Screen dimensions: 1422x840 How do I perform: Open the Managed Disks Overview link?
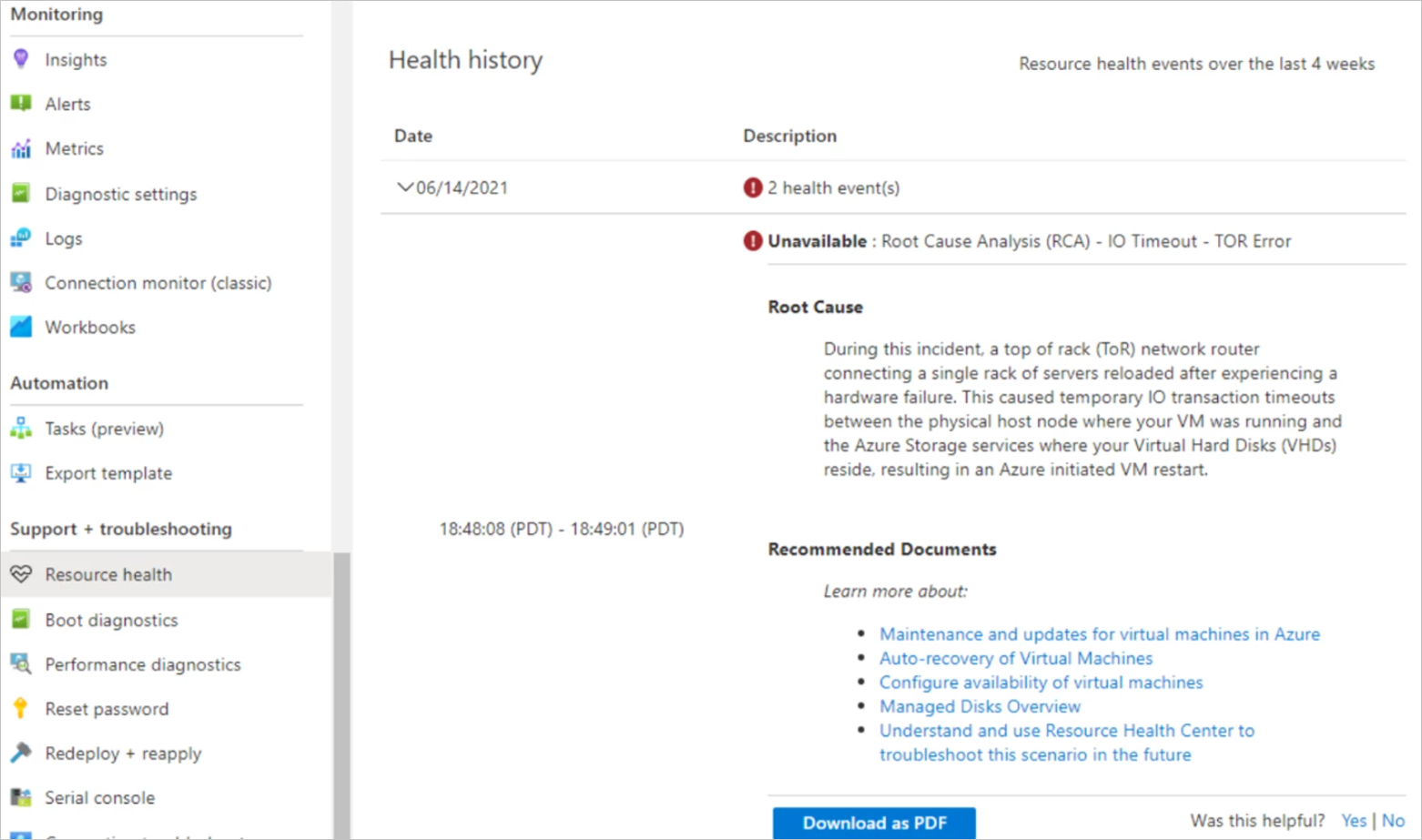coord(980,706)
